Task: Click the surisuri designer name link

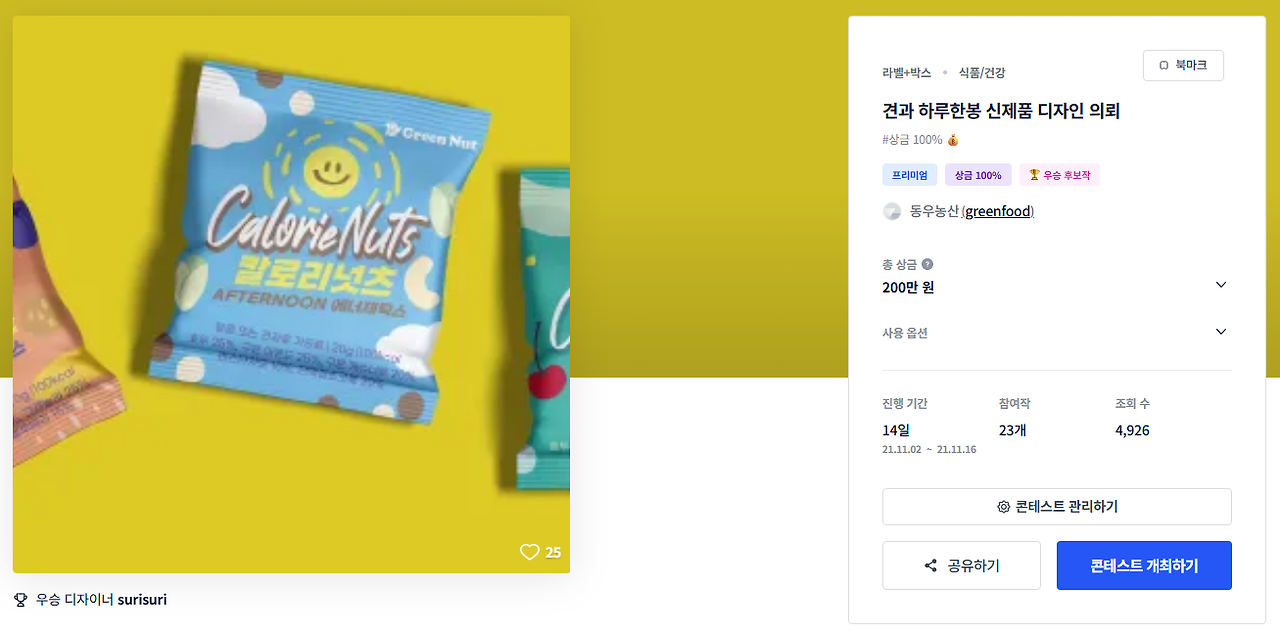Action: [x=142, y=600]
